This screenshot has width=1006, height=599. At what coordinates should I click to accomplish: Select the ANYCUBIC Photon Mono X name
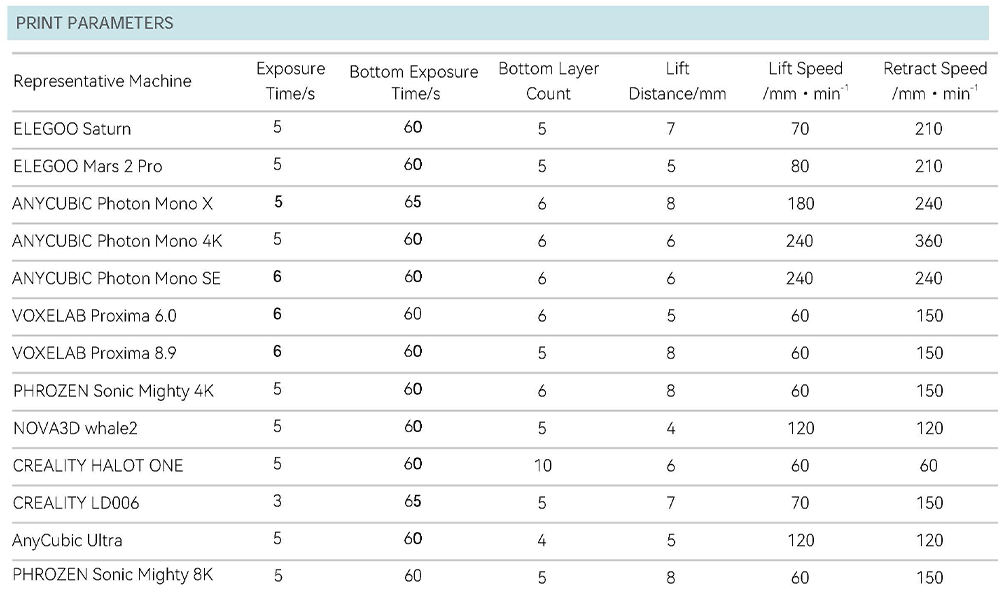click(x=112, y=203)
